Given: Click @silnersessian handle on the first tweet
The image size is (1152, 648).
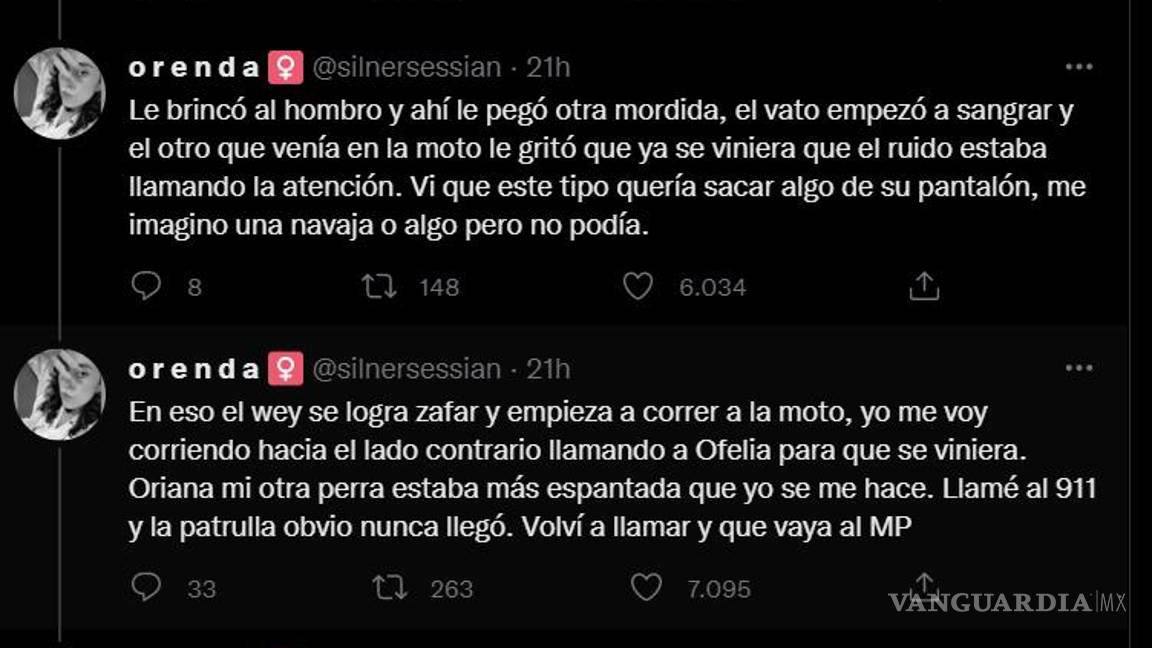Looking at the screenshot, I should pyautogui.click(x=406, y=67).
